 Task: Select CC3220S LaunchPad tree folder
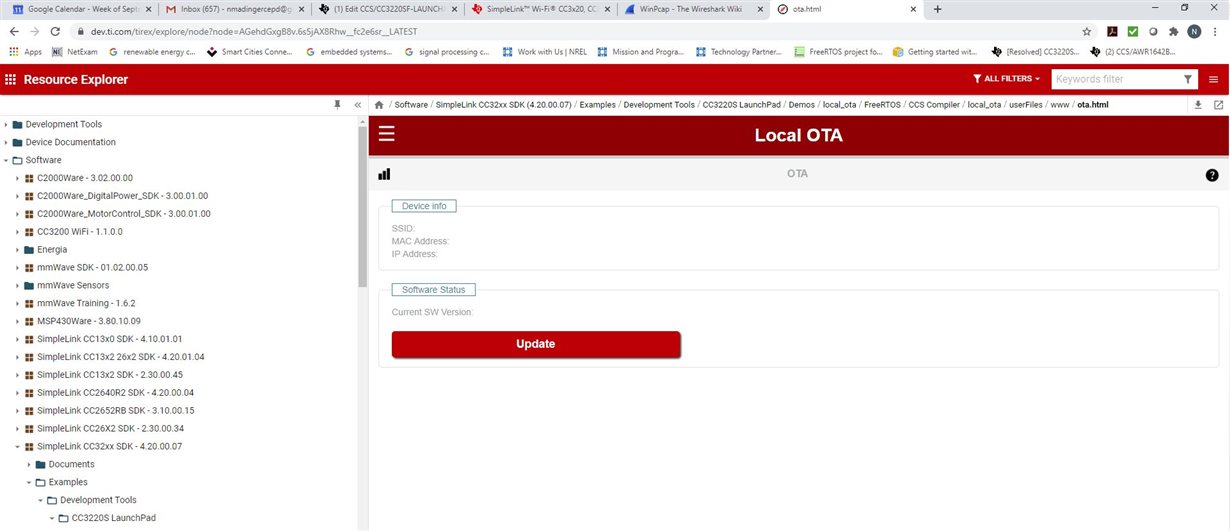point(113,518)
